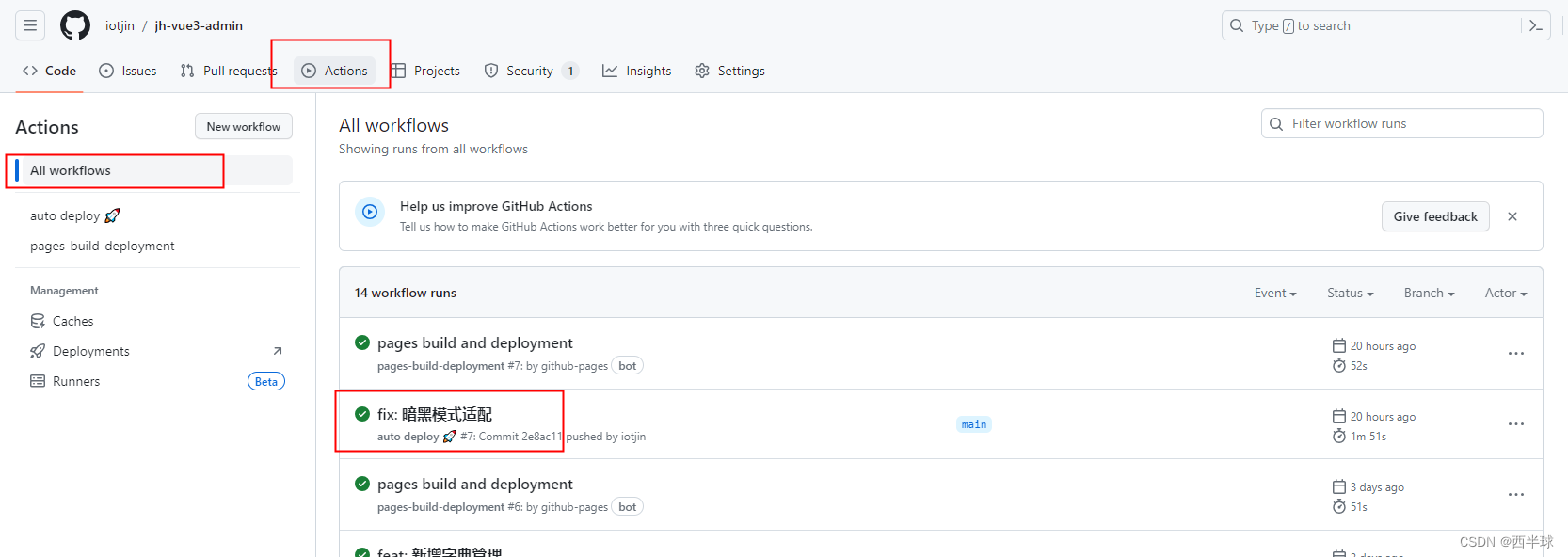Viewport: 1568px width, 557px height.
Task: Open the pages build and deployment #6 run
Action: [x=474, y=484]
